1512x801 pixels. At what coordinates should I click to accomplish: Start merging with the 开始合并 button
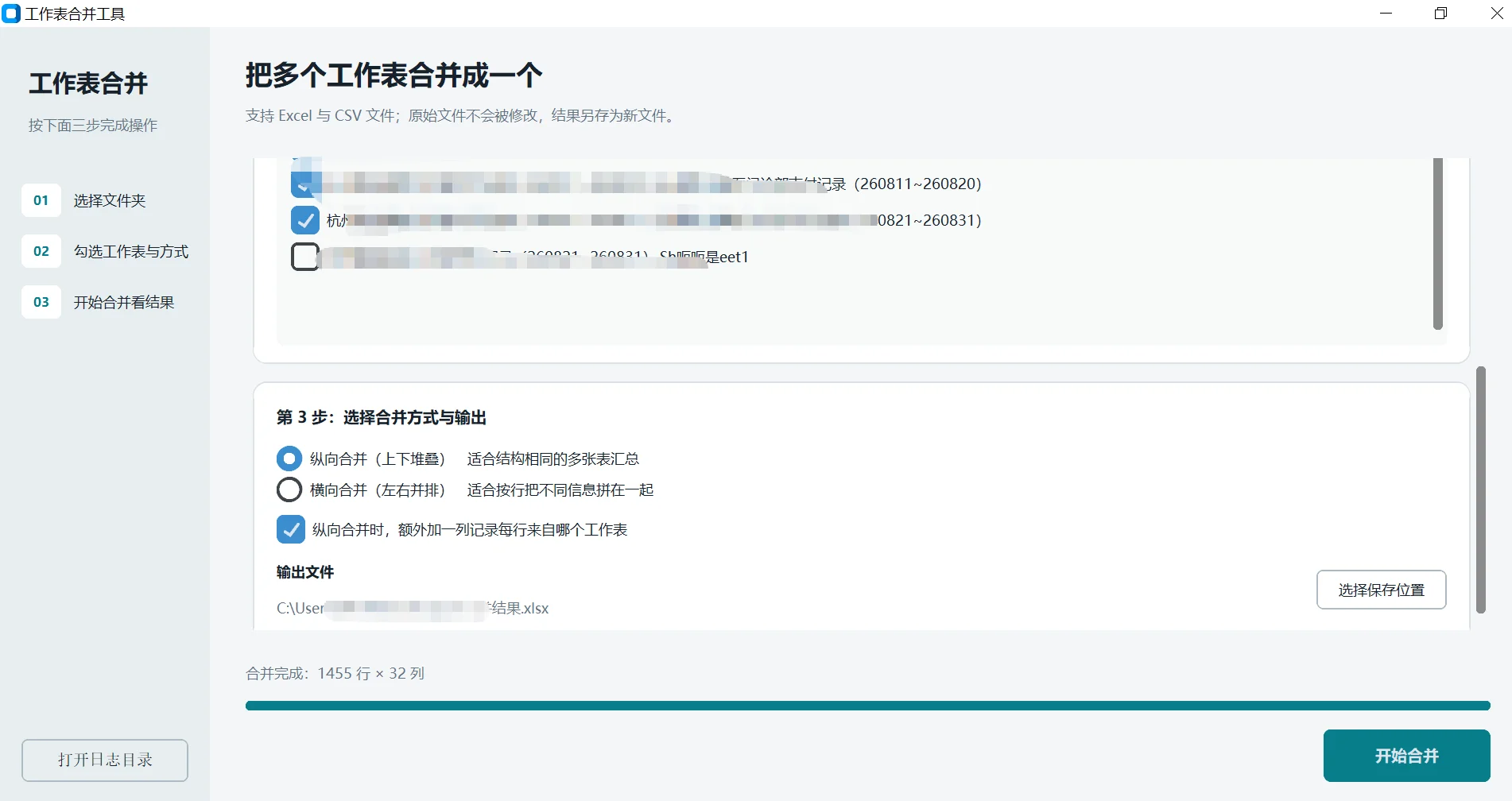coord(1406,756)
